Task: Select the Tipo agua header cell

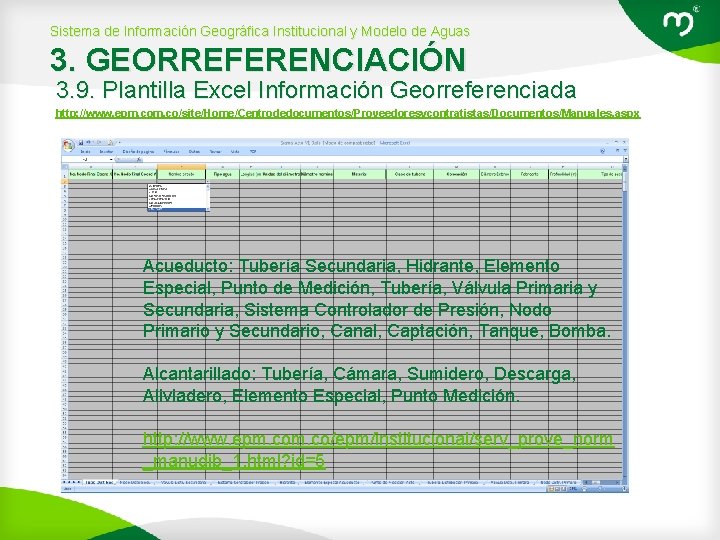Action: [x=223, y=174]
